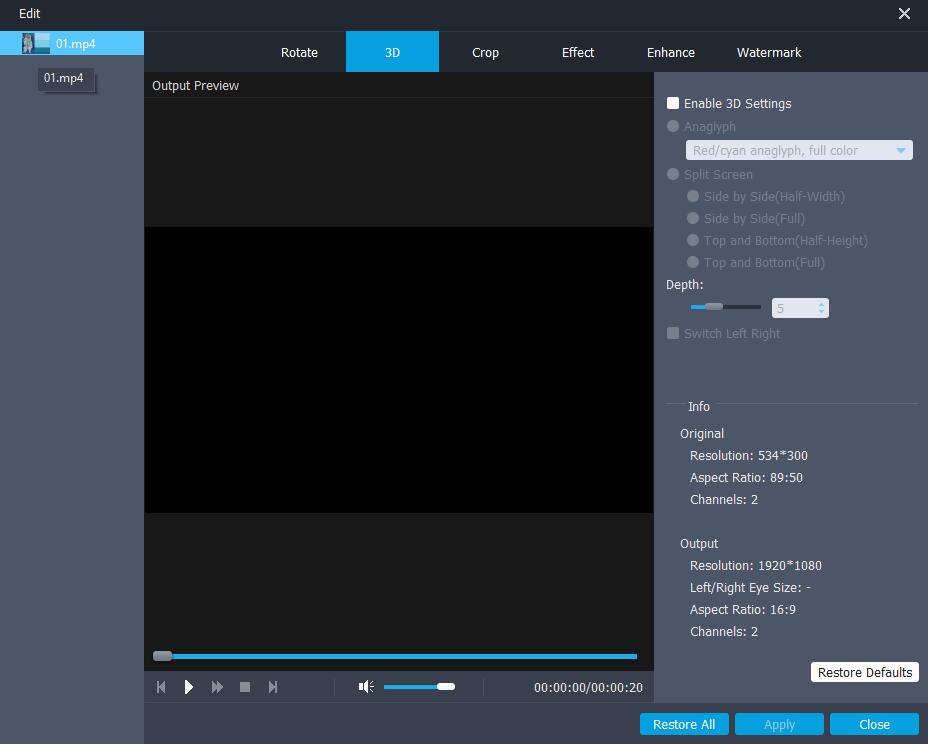
Task: Click inside the Depth value field
Action: 794,308
